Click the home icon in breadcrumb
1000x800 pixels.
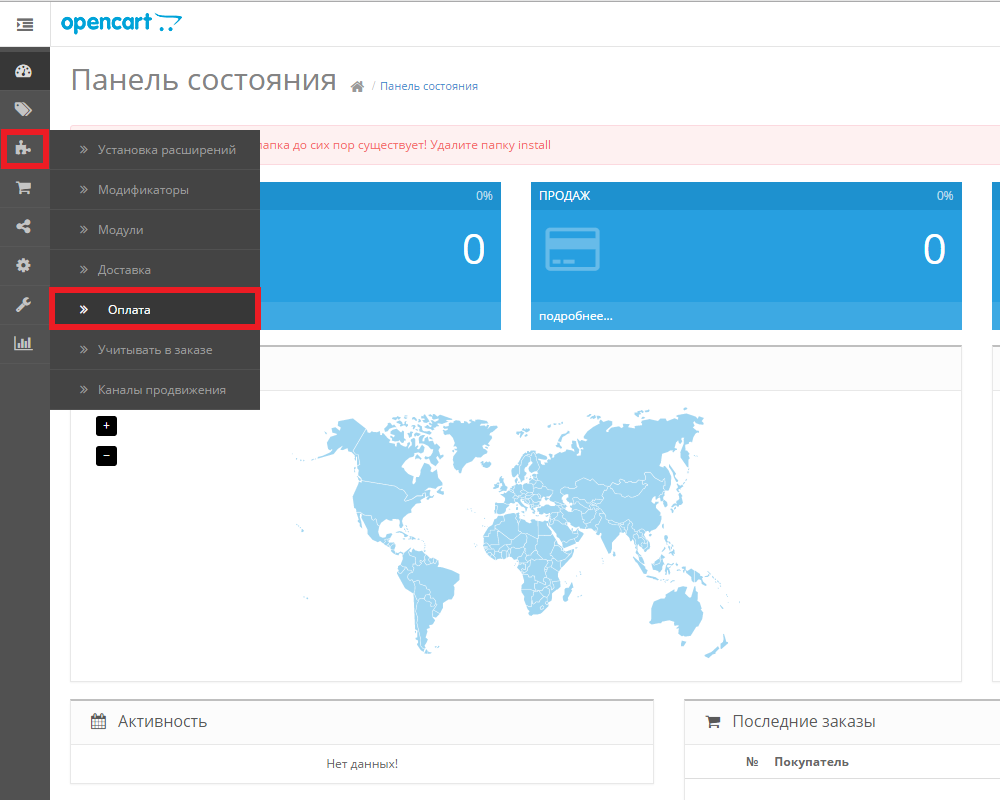[357, 87]
